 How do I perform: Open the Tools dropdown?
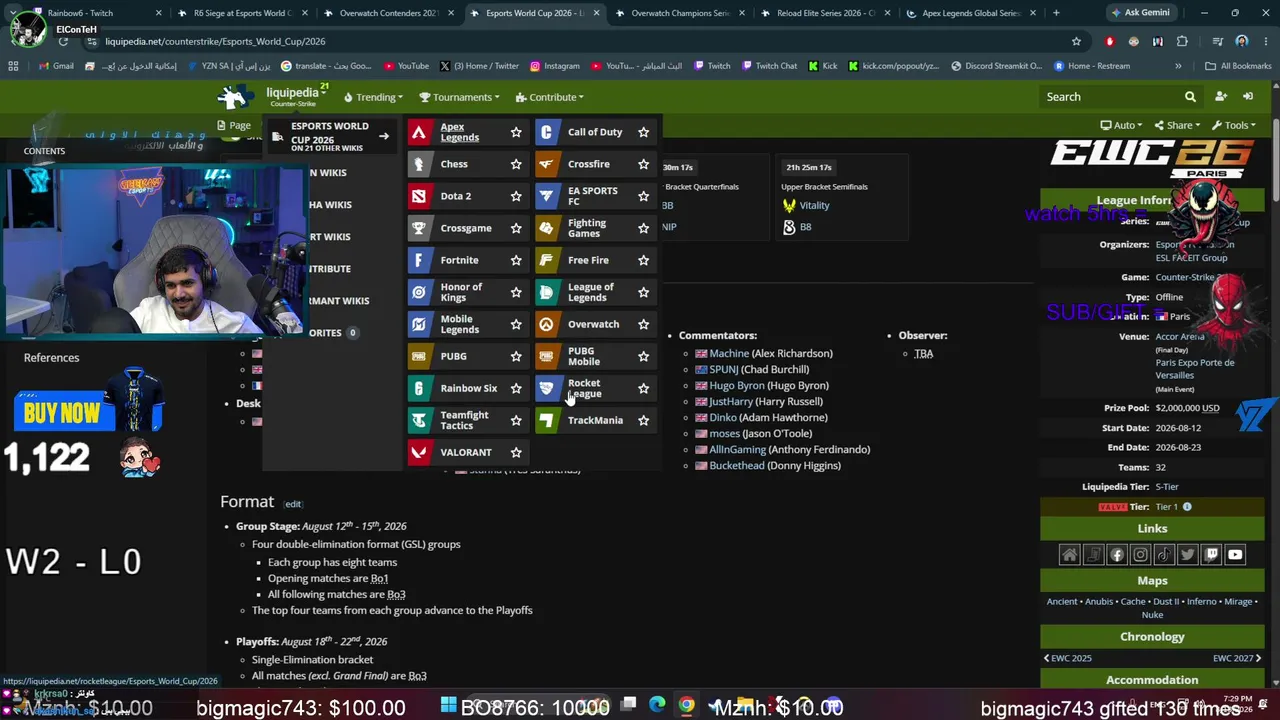1234,125
